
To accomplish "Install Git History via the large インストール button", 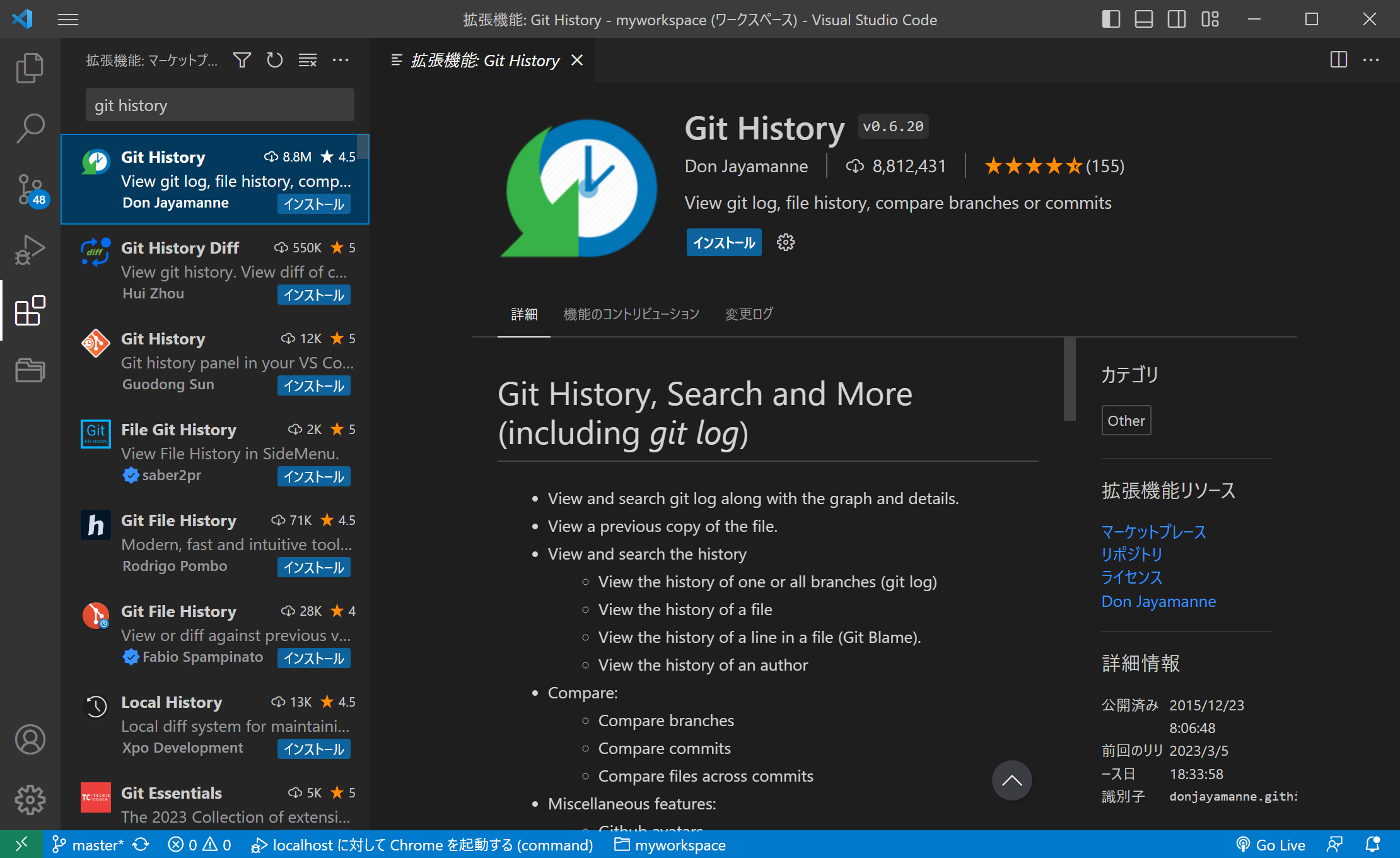I will (724, 242).
